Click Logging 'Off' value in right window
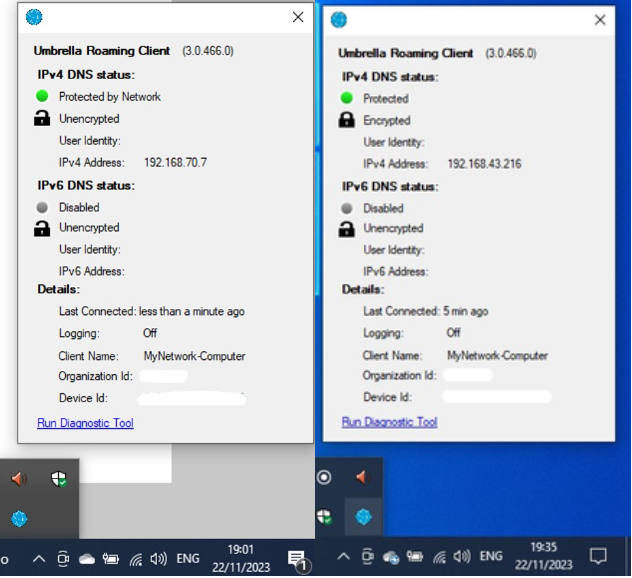 click(453, 332)
